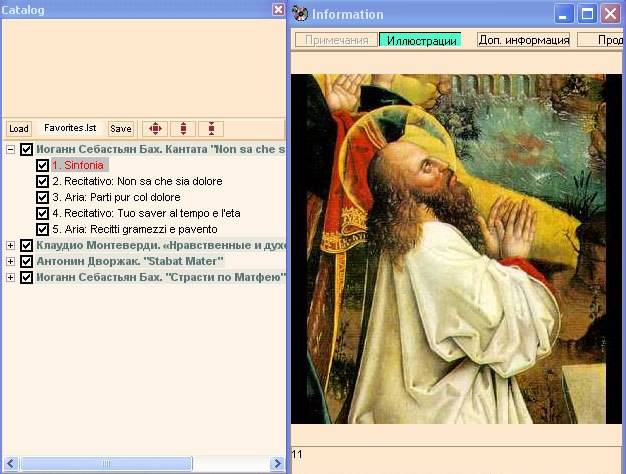
Task: Toggle checkbox for 5. Aria: Recitti gramezzi e pavento
Action: (x=42, y=229)
